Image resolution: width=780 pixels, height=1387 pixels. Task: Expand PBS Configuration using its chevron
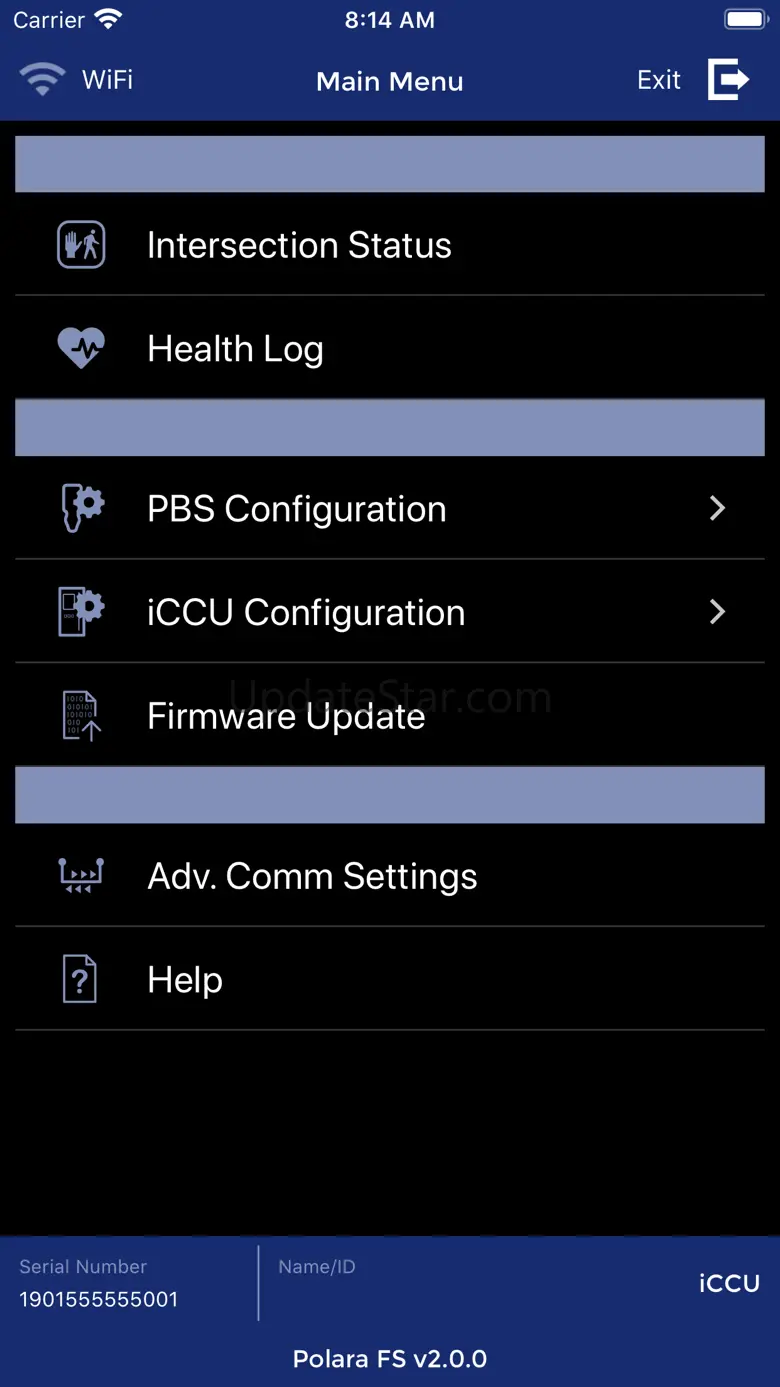pos(717,508)
